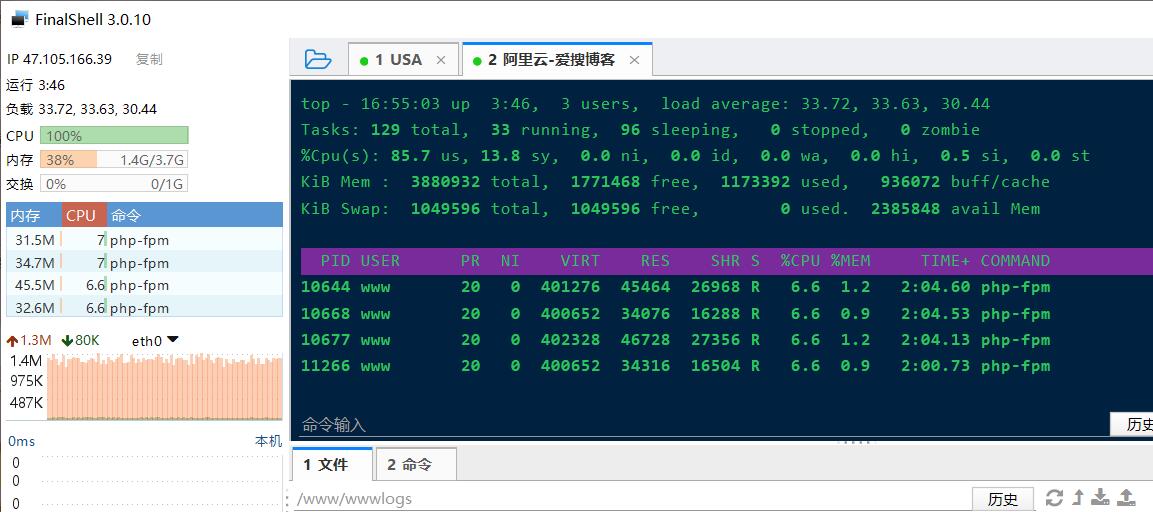The width and height of the screenshot is (1153, 512).
Task: Click PID 10668 in terminal
Action: tap(325, 313)
